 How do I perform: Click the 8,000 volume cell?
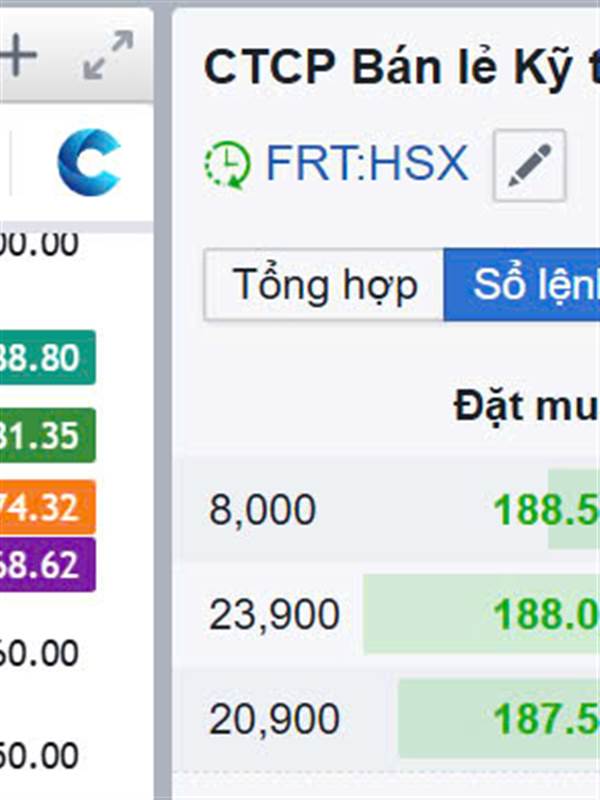[263, 509]
